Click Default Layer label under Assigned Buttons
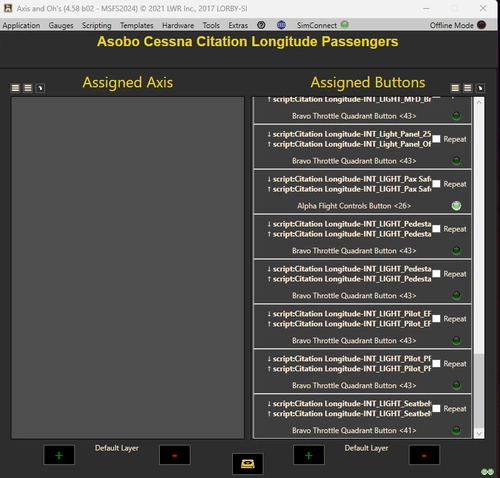This screenshot has height=478, width=500. (x=366, y=448)
